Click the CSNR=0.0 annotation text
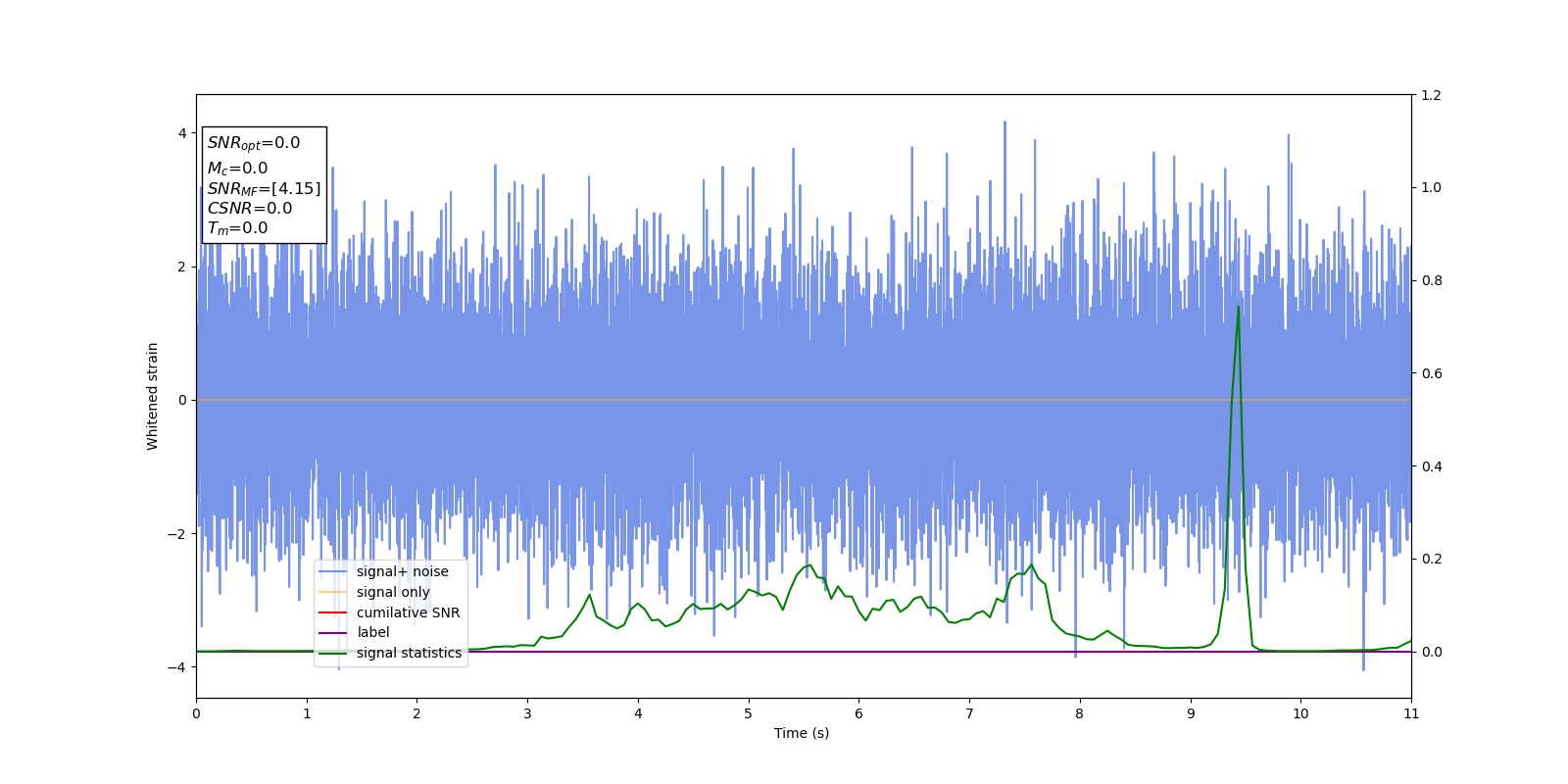Viewport: 1568px width, 784px height. [x=249, y=208]
